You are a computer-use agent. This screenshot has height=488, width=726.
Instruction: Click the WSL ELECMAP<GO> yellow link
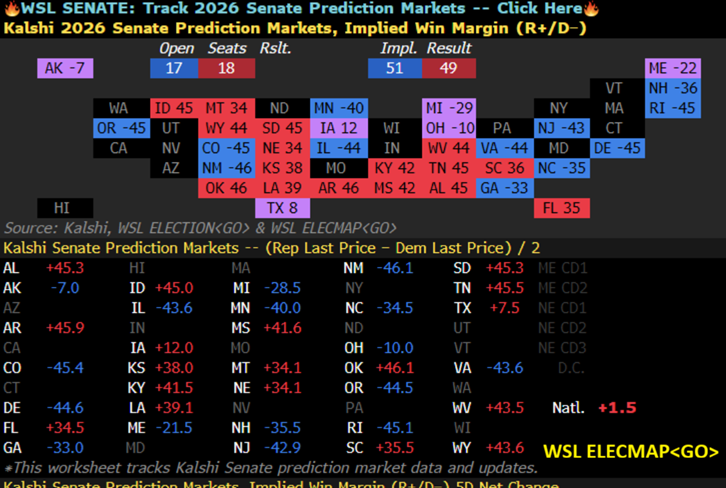[631, 451]
